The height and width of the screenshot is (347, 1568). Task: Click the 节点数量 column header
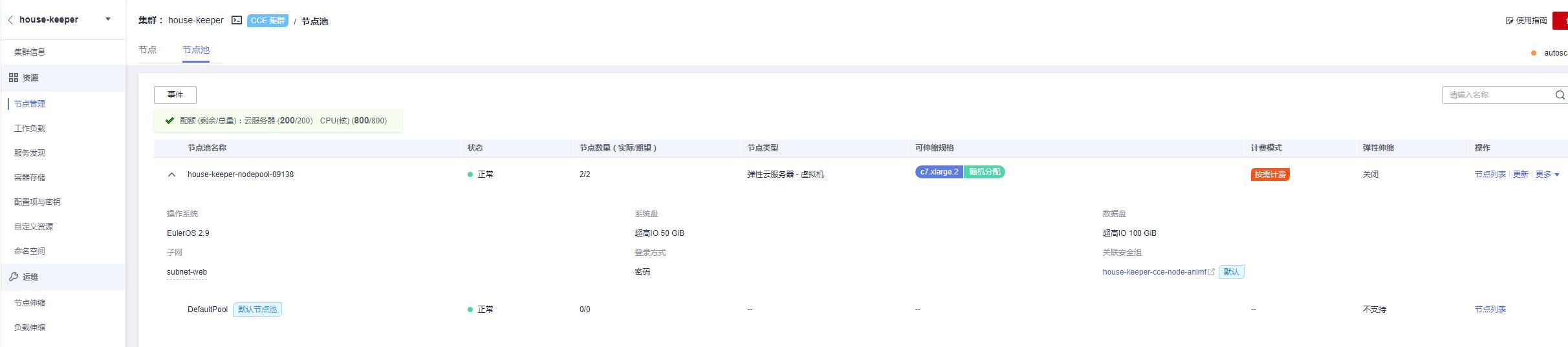[x=618, y=148]
